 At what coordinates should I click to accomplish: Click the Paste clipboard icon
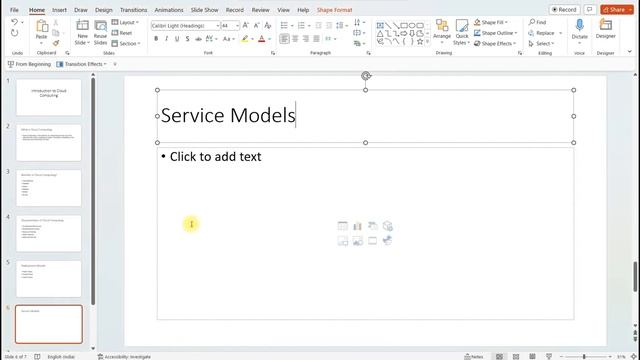click(x=42, y=27)
